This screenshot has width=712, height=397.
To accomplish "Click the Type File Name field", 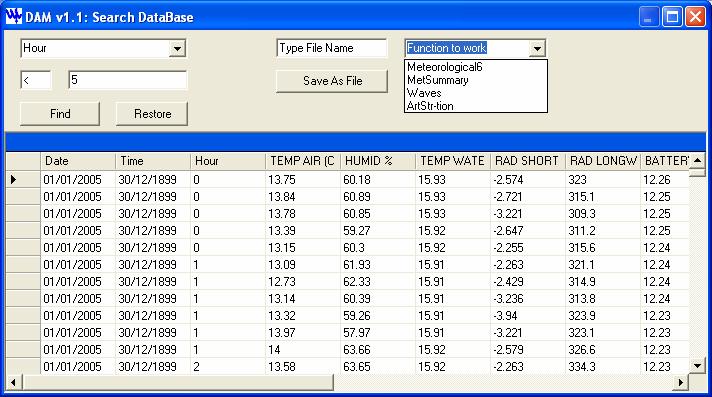I will (x=332, y=48).
